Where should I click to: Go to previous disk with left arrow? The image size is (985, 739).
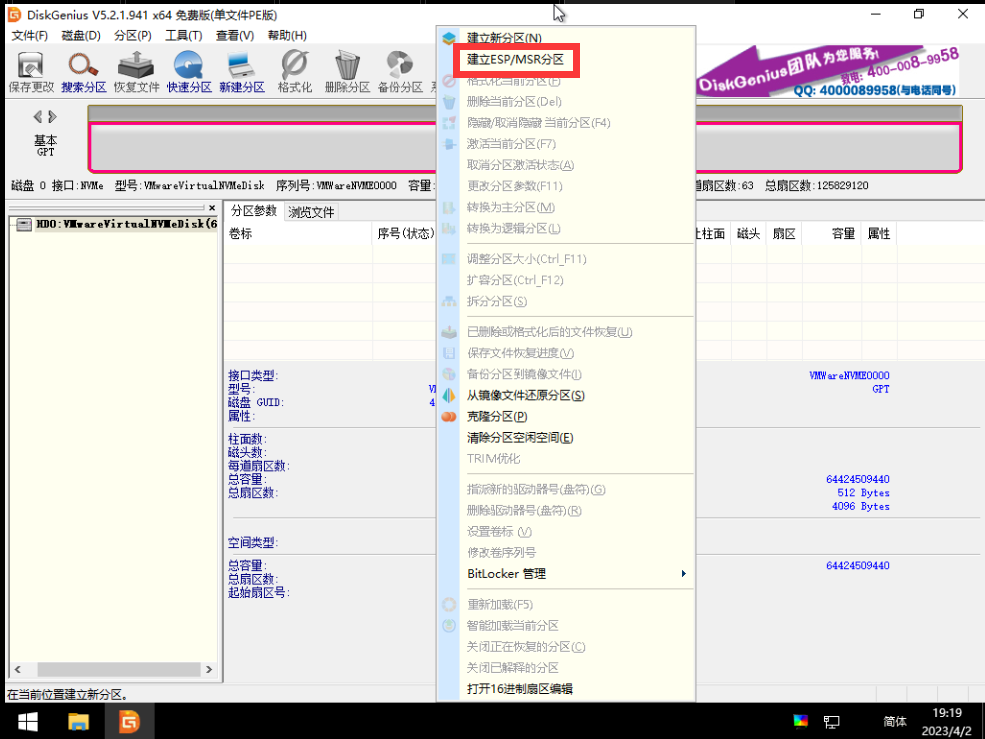click(x=38, y=116)
